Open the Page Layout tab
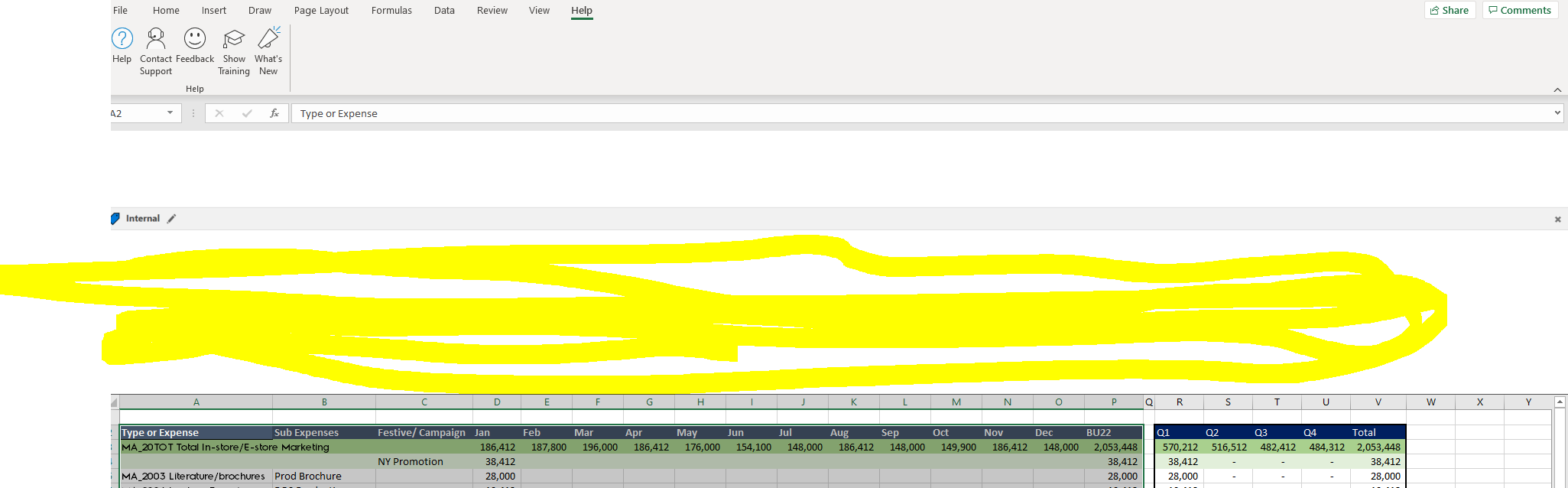 (321, 10)
